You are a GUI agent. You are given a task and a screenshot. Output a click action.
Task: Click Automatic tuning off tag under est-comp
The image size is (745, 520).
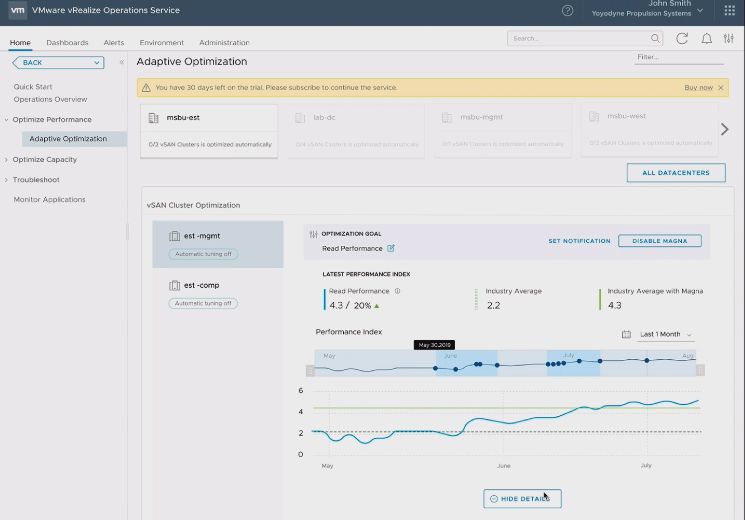203,303
